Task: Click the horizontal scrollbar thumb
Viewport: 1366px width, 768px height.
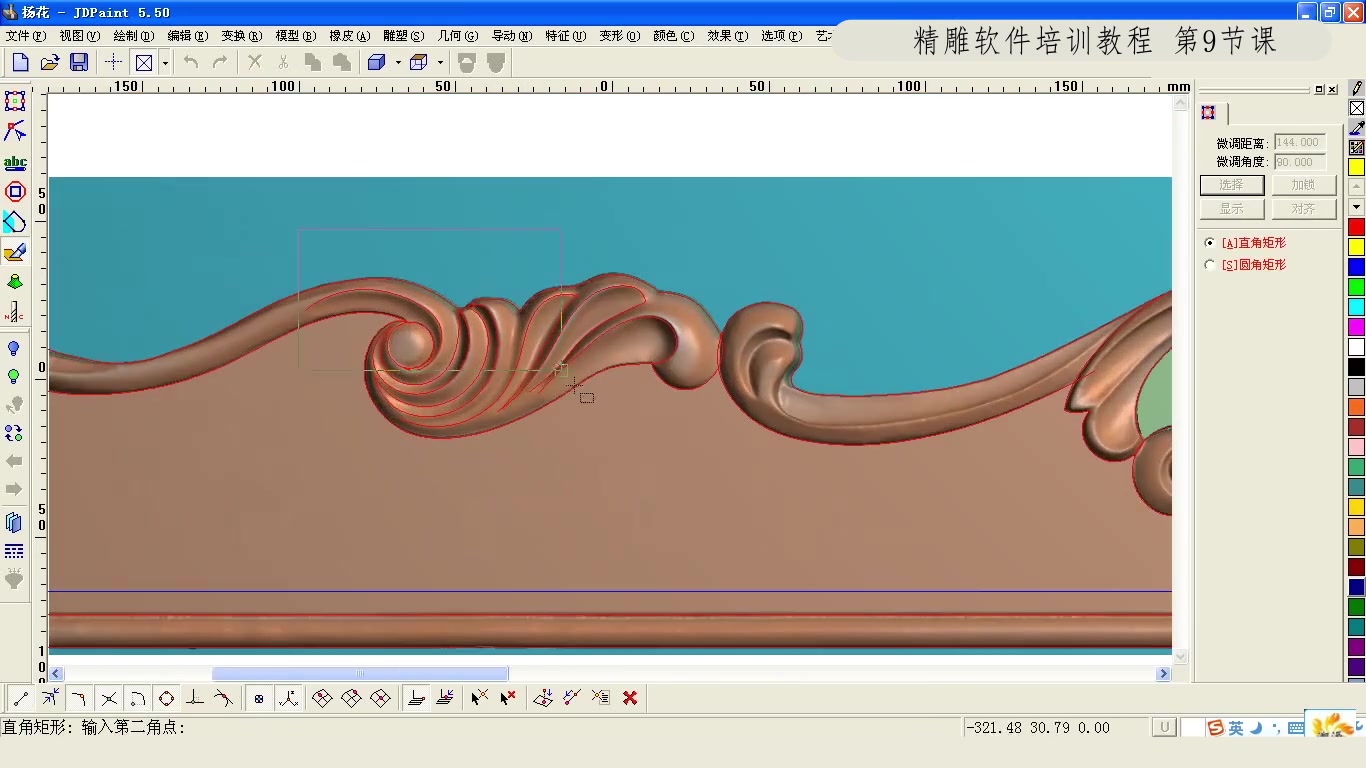Action: (360, 674)
